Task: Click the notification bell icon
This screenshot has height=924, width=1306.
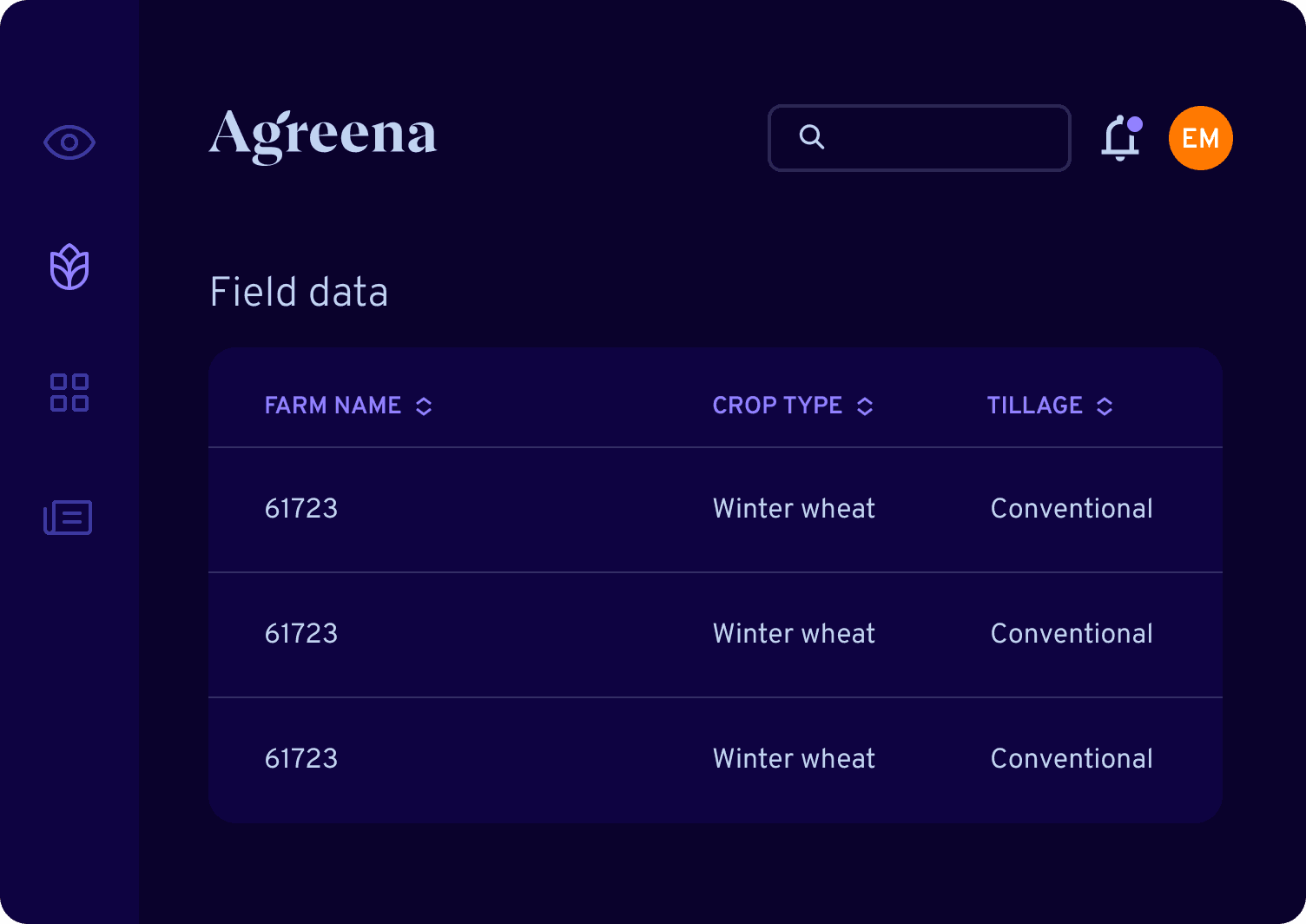Action: [x=1121, y=138]
